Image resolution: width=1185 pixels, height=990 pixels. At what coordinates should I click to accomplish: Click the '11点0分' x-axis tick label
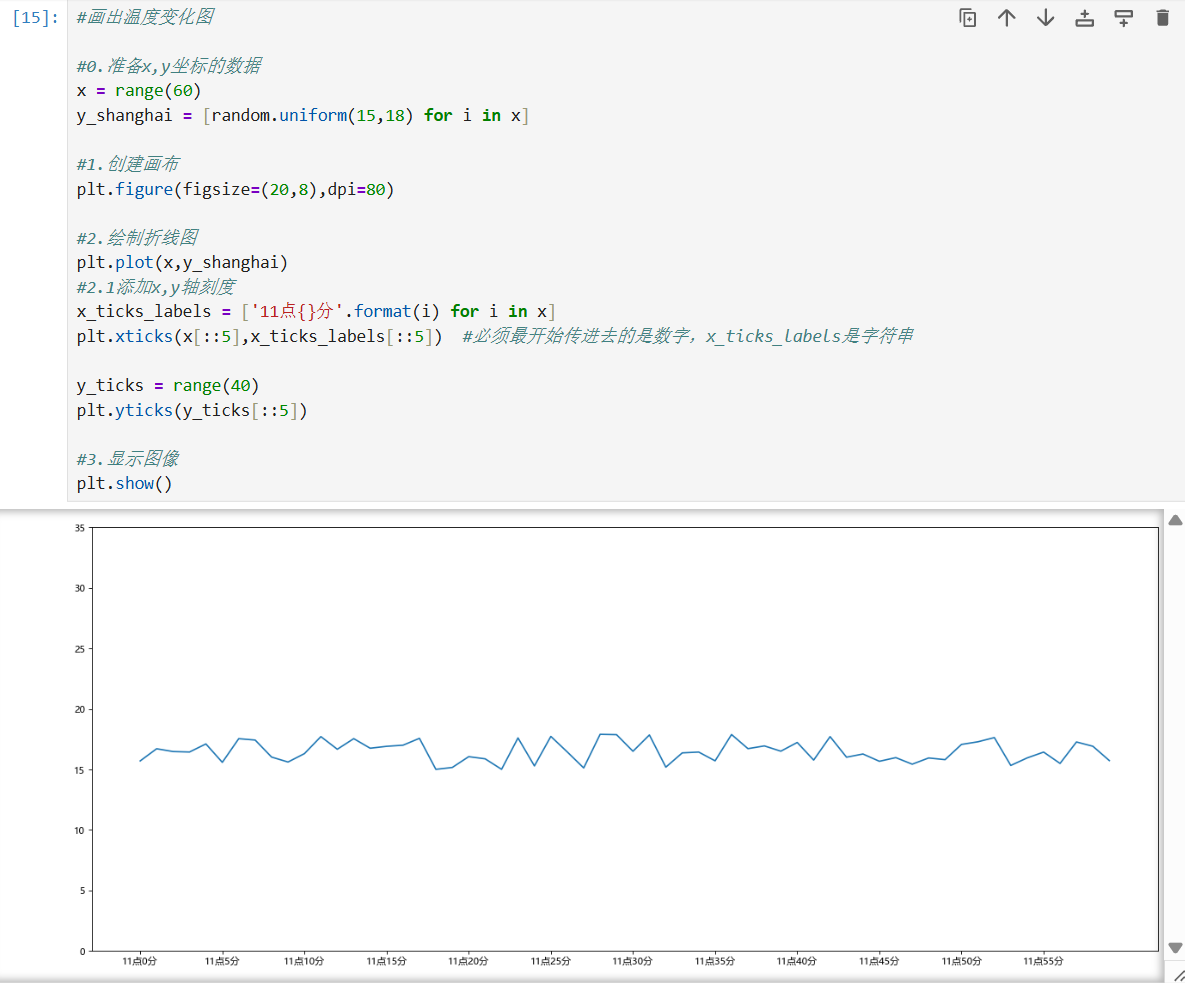click(x=140, y=961)
